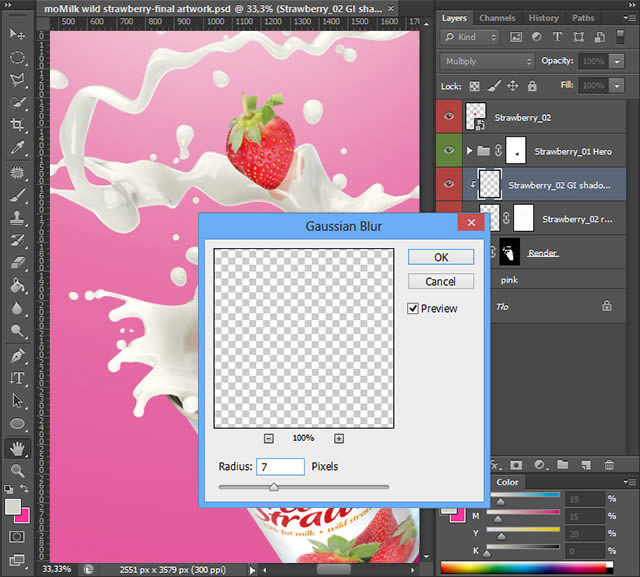Toggle lock image pixels
640x577 pixels.
[494, 86]
